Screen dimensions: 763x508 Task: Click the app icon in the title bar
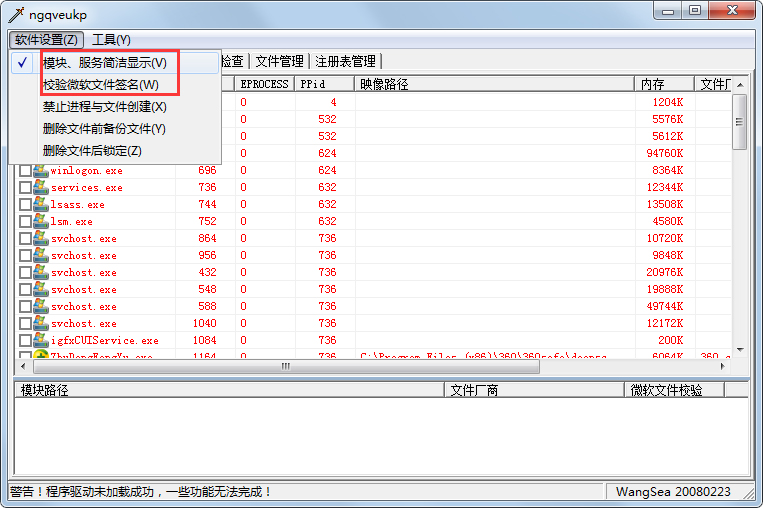[16, 16]
